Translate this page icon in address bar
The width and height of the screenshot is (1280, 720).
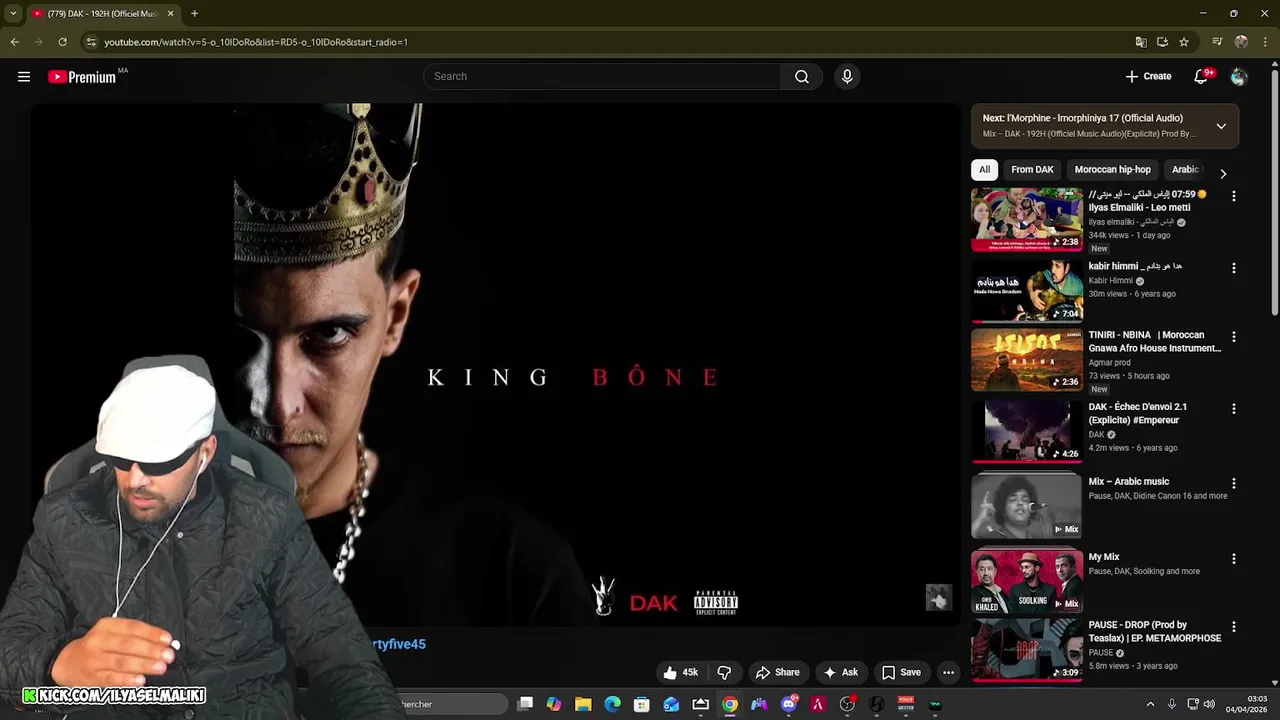1141,42
